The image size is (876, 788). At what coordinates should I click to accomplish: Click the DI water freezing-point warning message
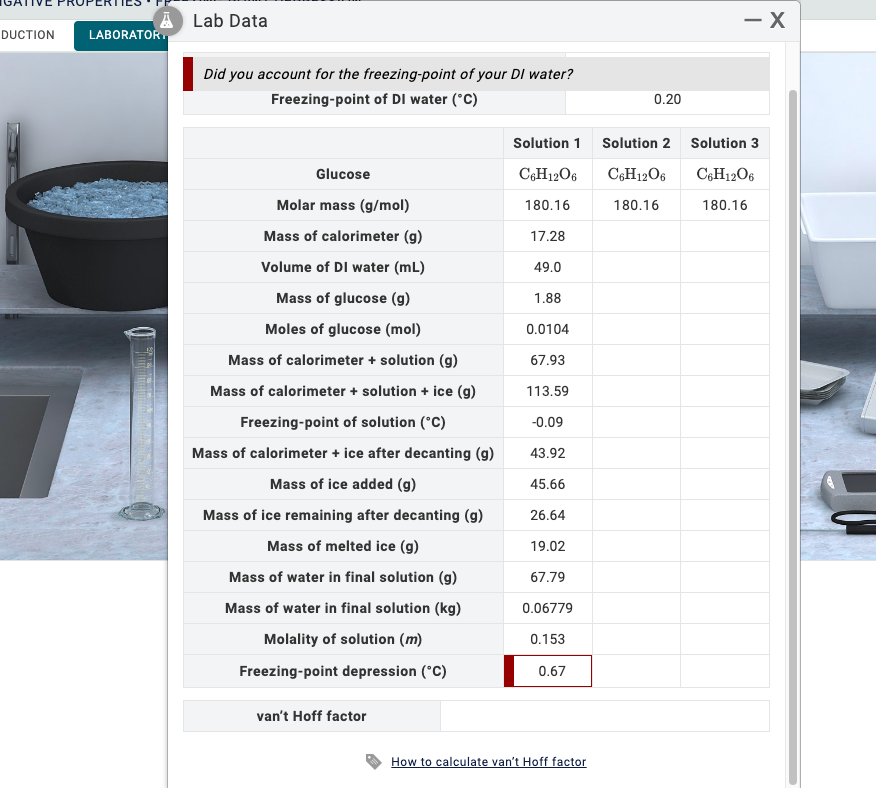tap(476, 74)
